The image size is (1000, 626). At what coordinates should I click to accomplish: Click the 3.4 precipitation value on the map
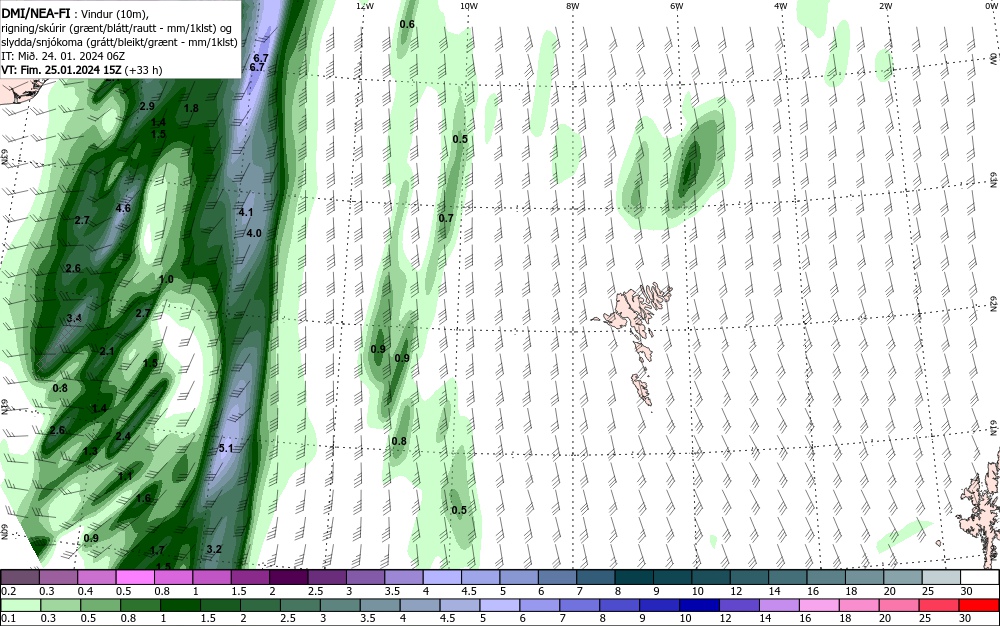[74, 318]
